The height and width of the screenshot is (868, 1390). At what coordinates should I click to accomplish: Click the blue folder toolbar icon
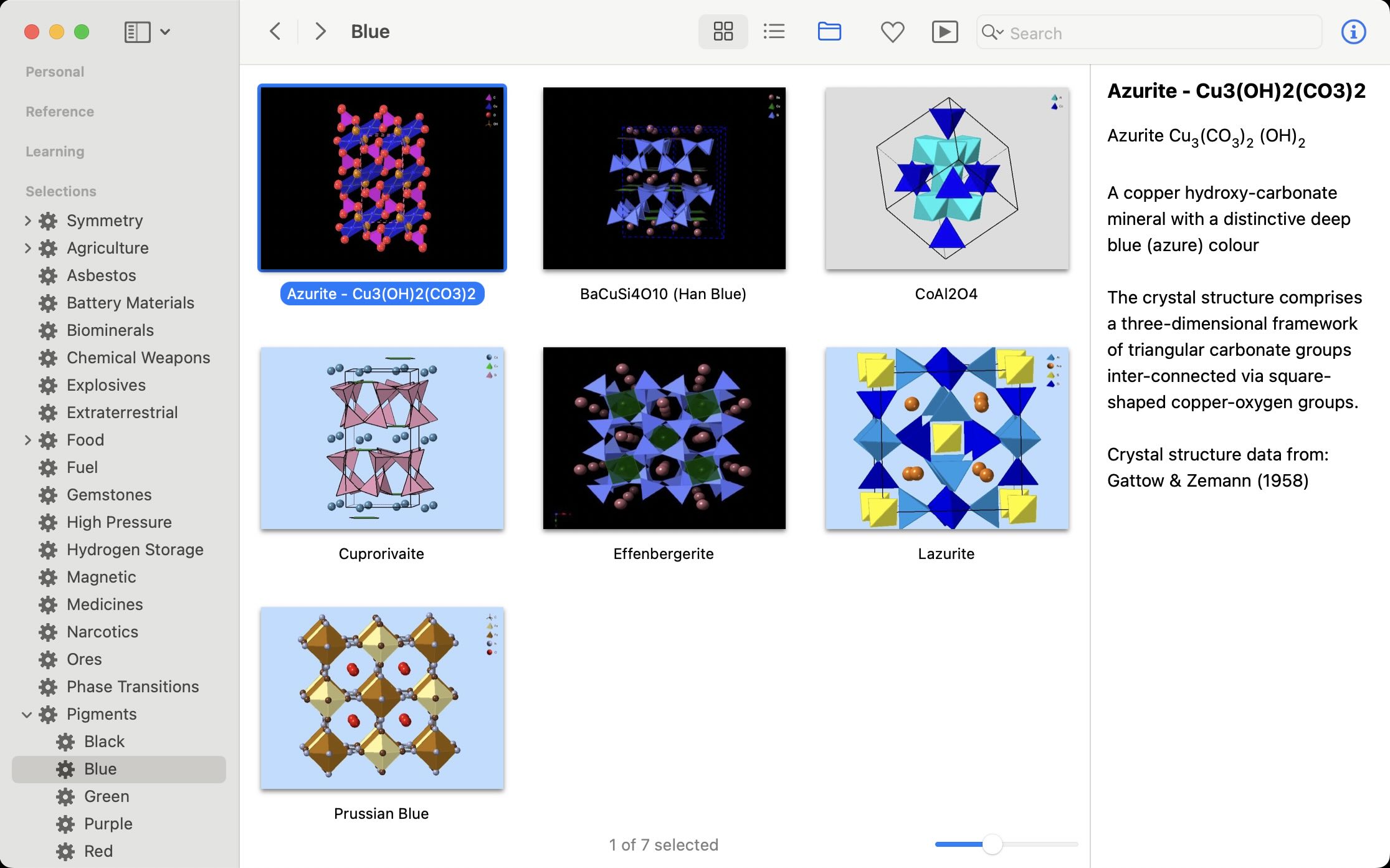(x=829, y=31)
